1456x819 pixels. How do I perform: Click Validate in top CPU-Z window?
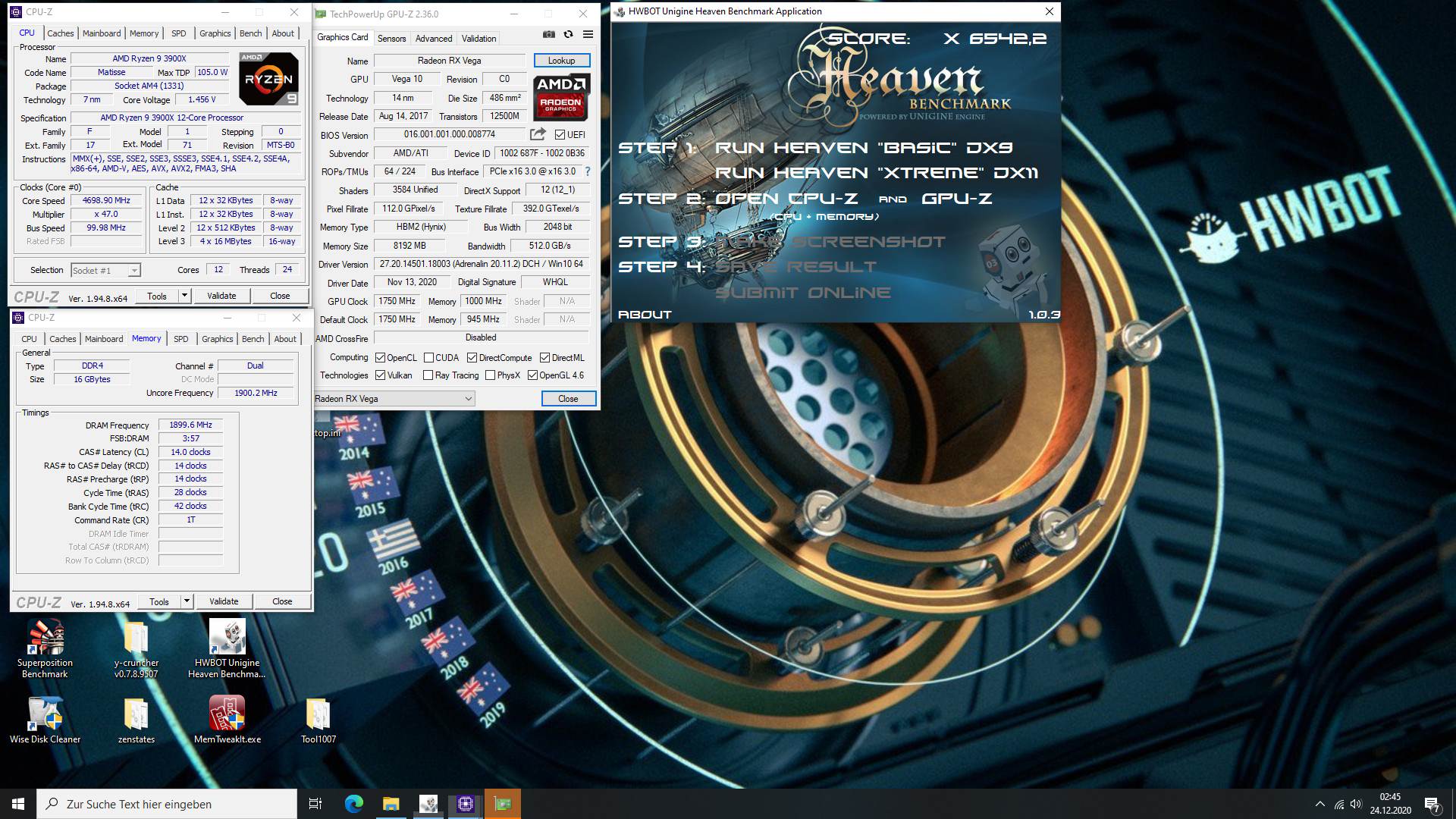click(x=221, y=296)
